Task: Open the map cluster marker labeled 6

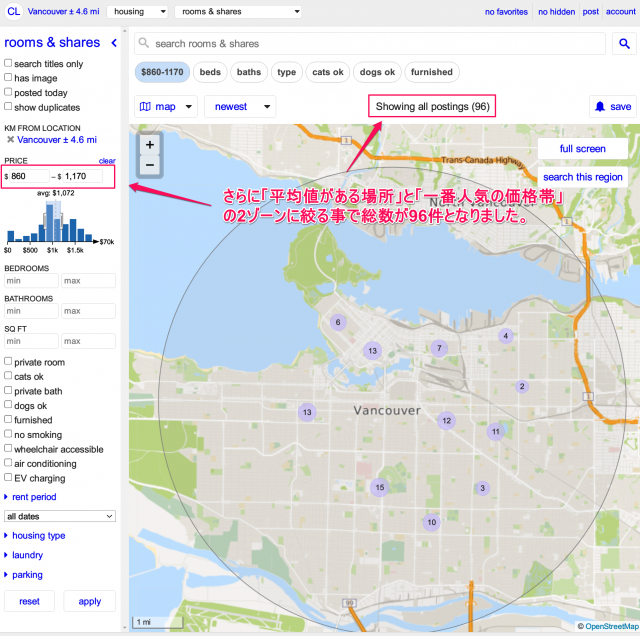Action: (338, 322)
